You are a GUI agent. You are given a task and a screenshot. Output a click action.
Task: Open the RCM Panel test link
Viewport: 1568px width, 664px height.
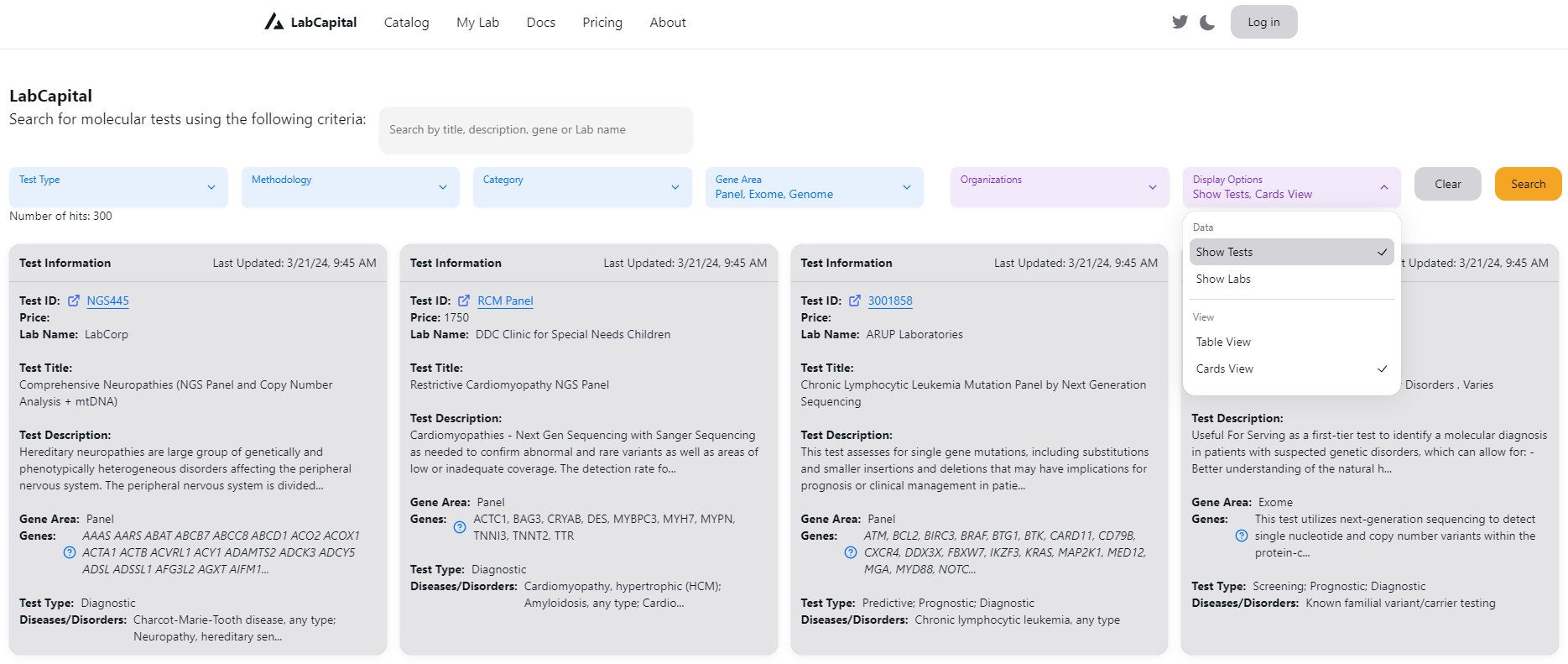[x=505, y=301]
